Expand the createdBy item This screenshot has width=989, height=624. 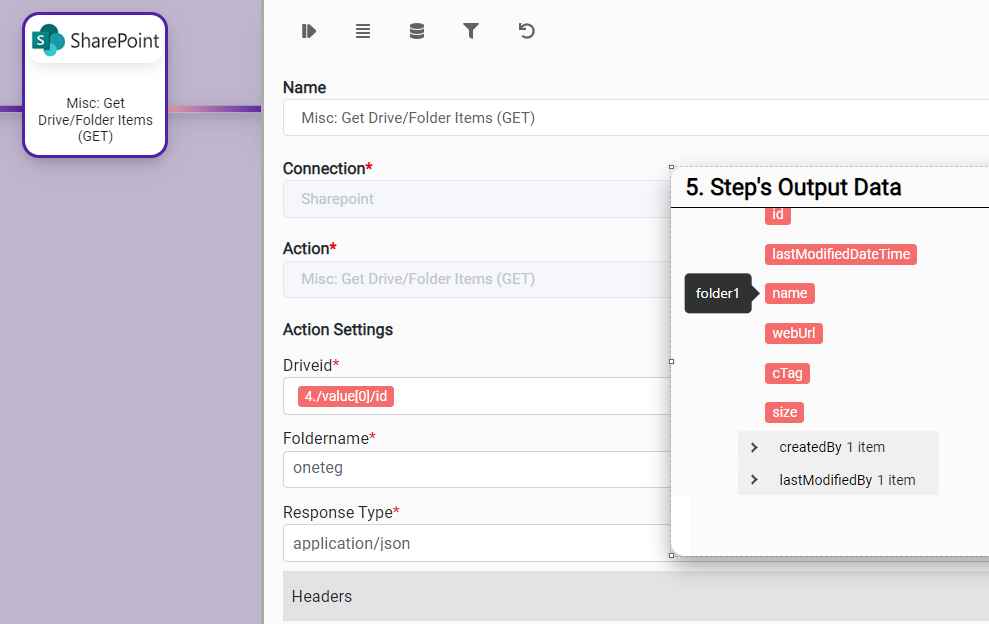(x=754, y=447)
